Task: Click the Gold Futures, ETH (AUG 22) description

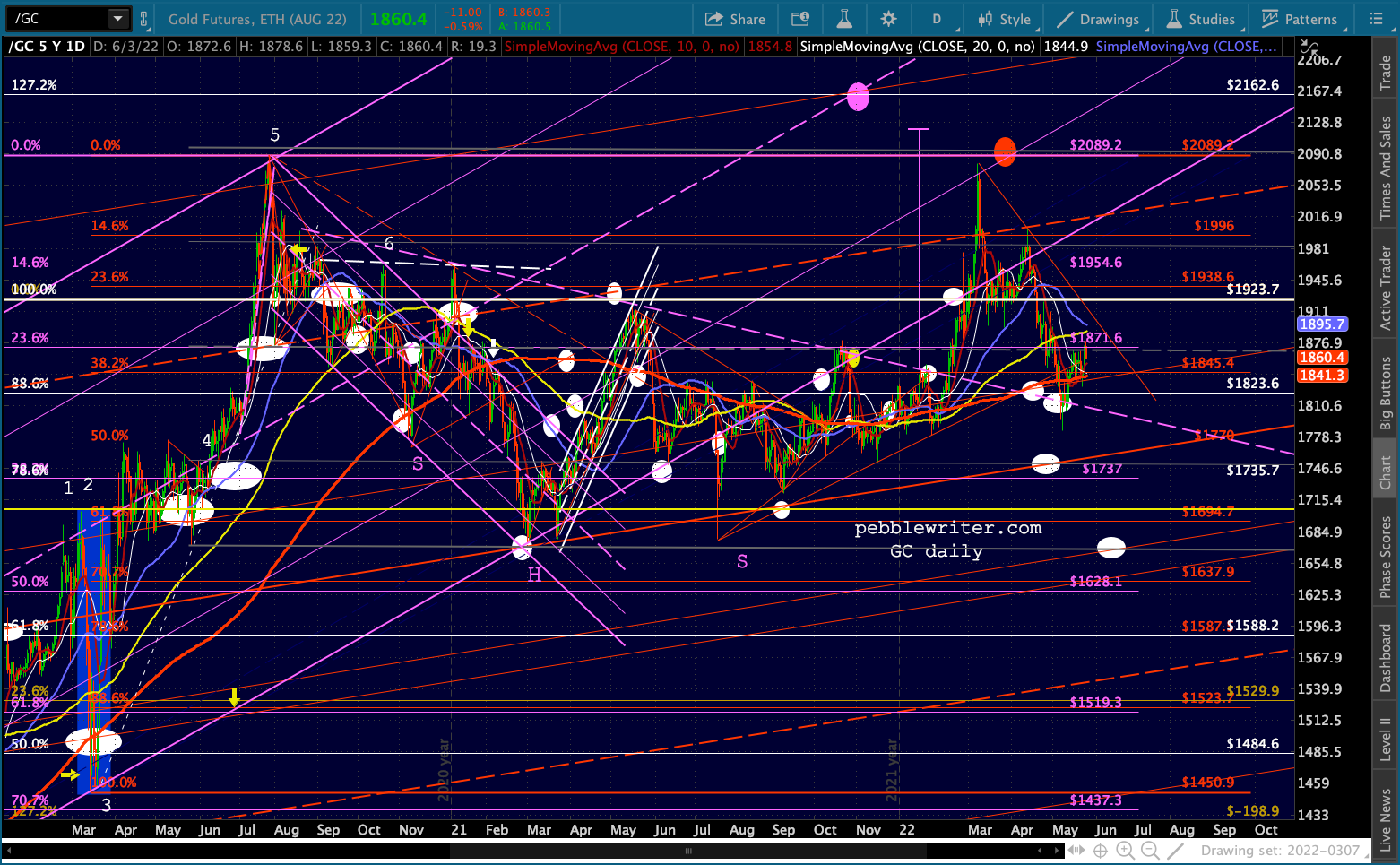Action: pos(257,19)
